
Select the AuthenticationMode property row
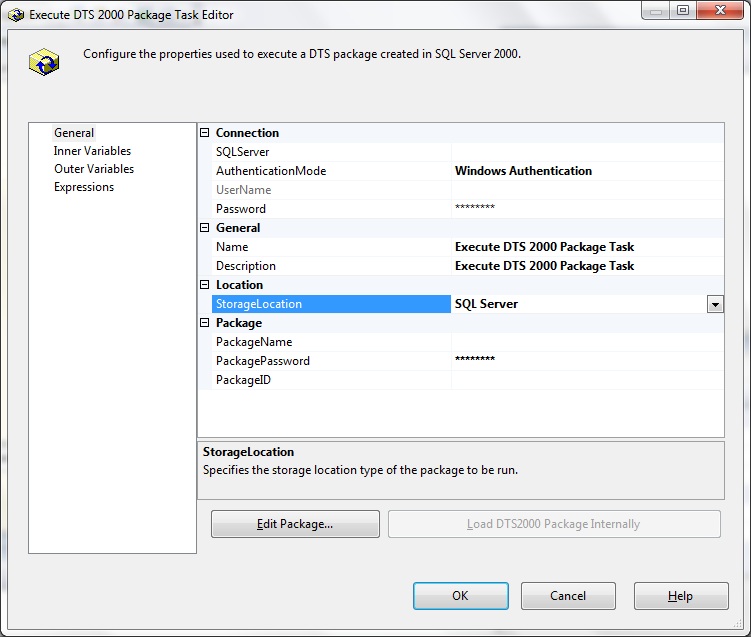coord(467,171)
